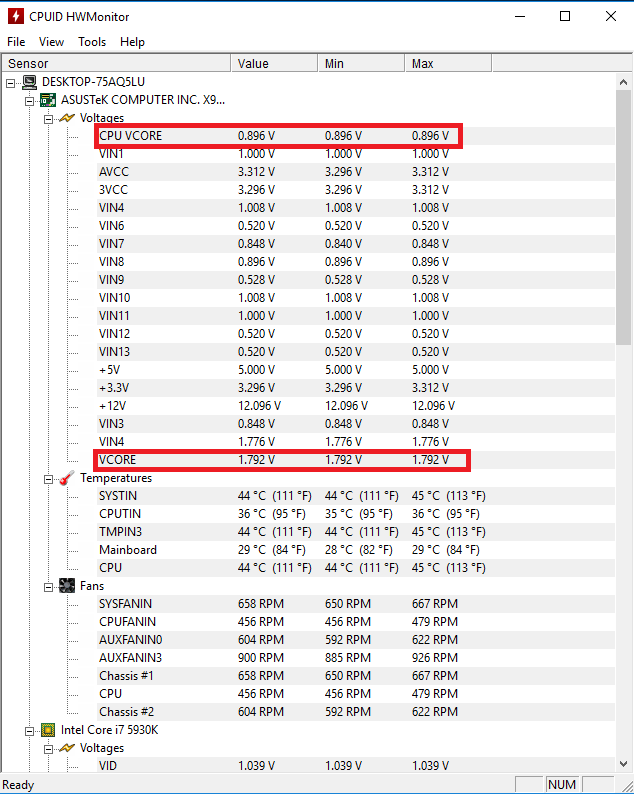The height and width of the screenshot is (794, 634).
Task: Open the View menu
Action: 51,42
